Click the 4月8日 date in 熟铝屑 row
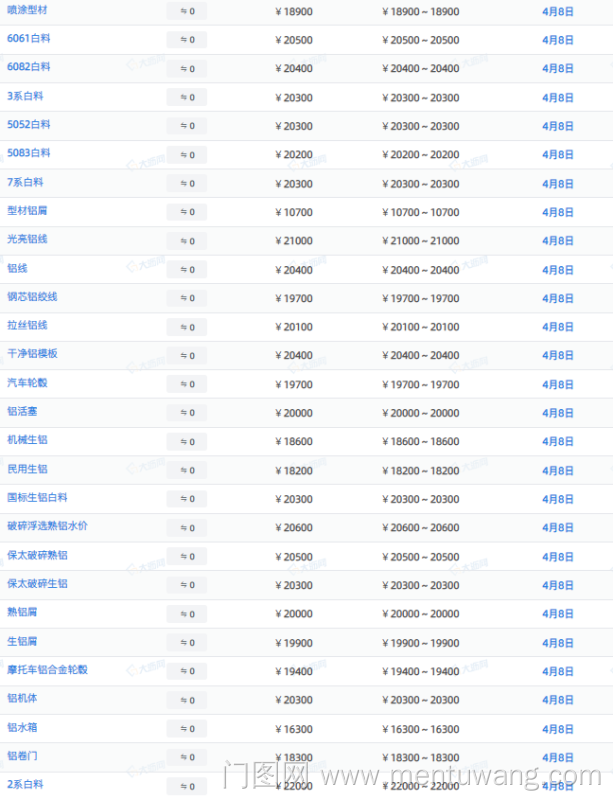Viewport: 613px width, 800px height. tap(558, 613)
